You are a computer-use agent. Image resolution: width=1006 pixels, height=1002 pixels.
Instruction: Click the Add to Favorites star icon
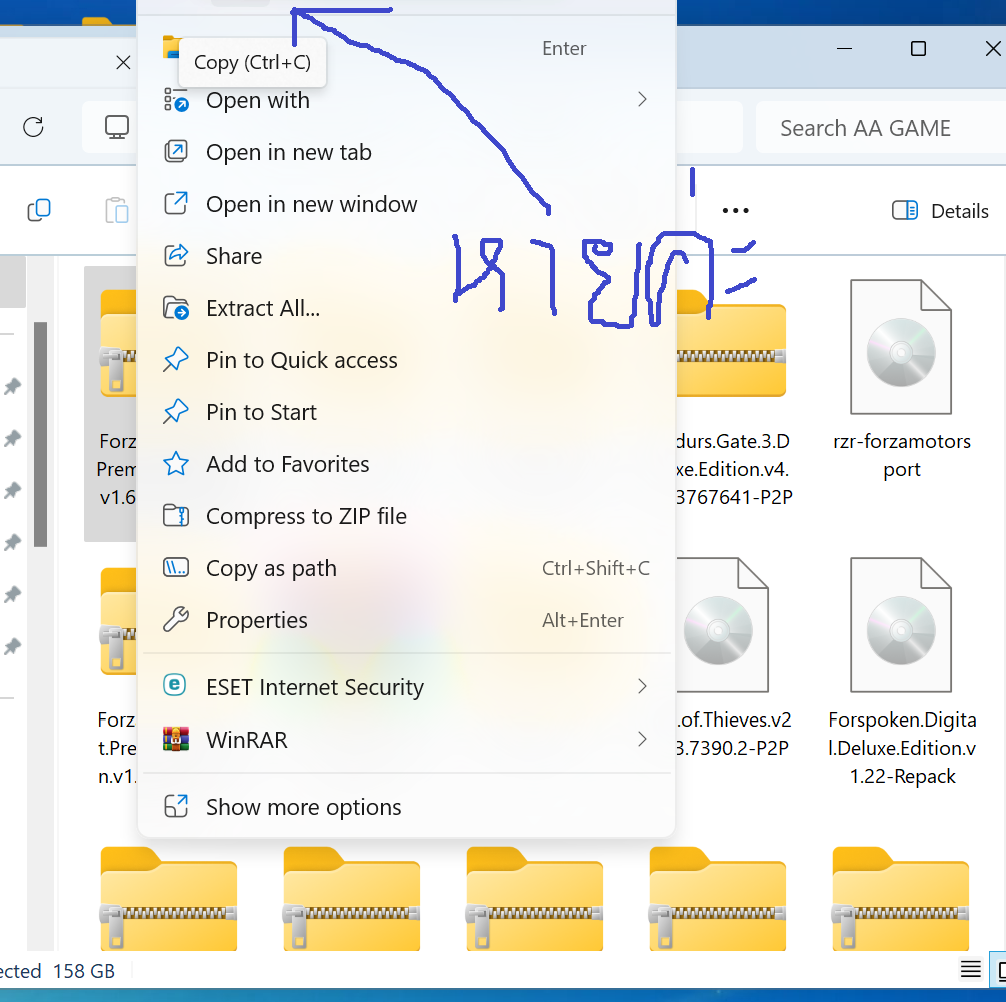(x=176, y=463)
